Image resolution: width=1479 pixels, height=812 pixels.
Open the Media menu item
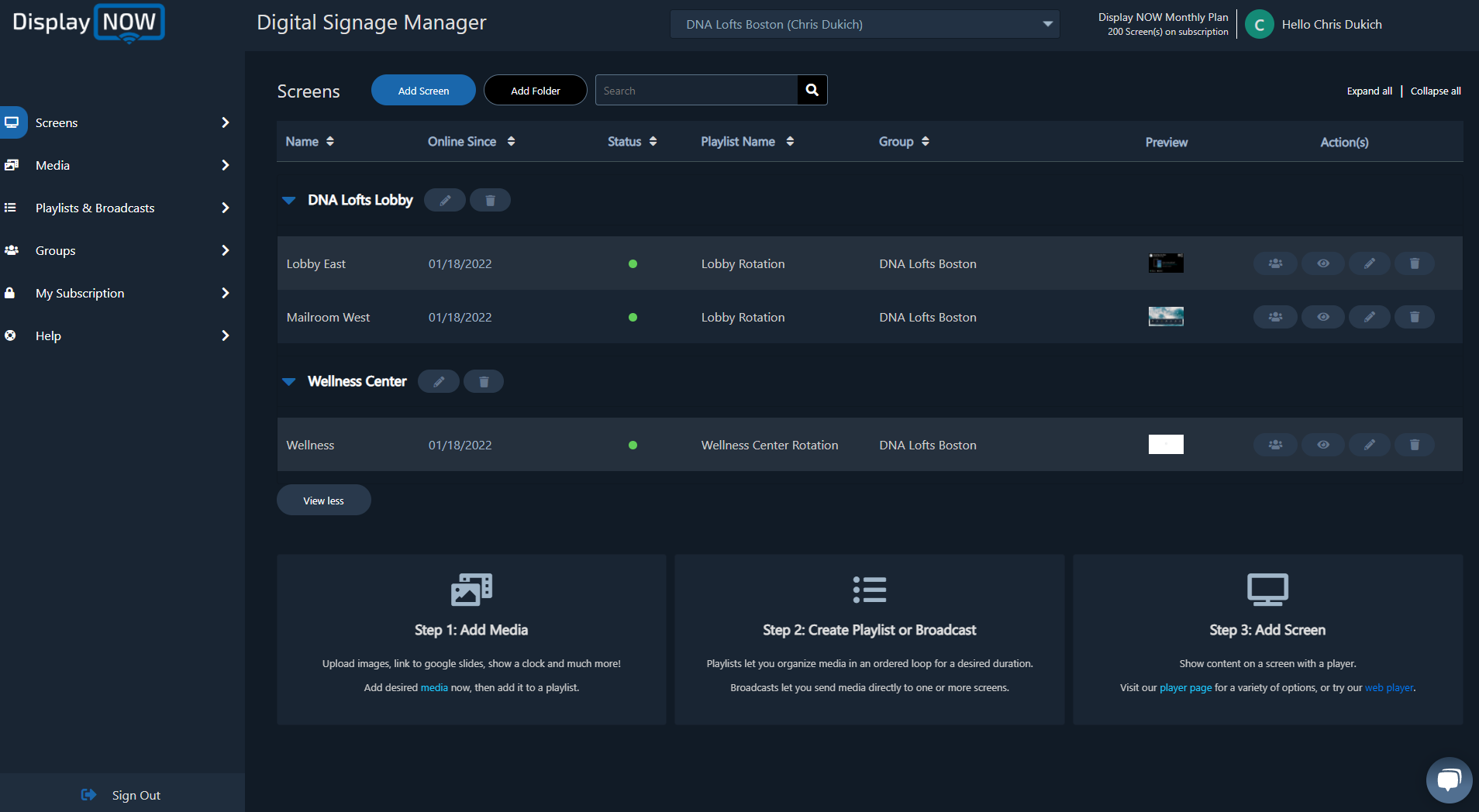point(53,165)
